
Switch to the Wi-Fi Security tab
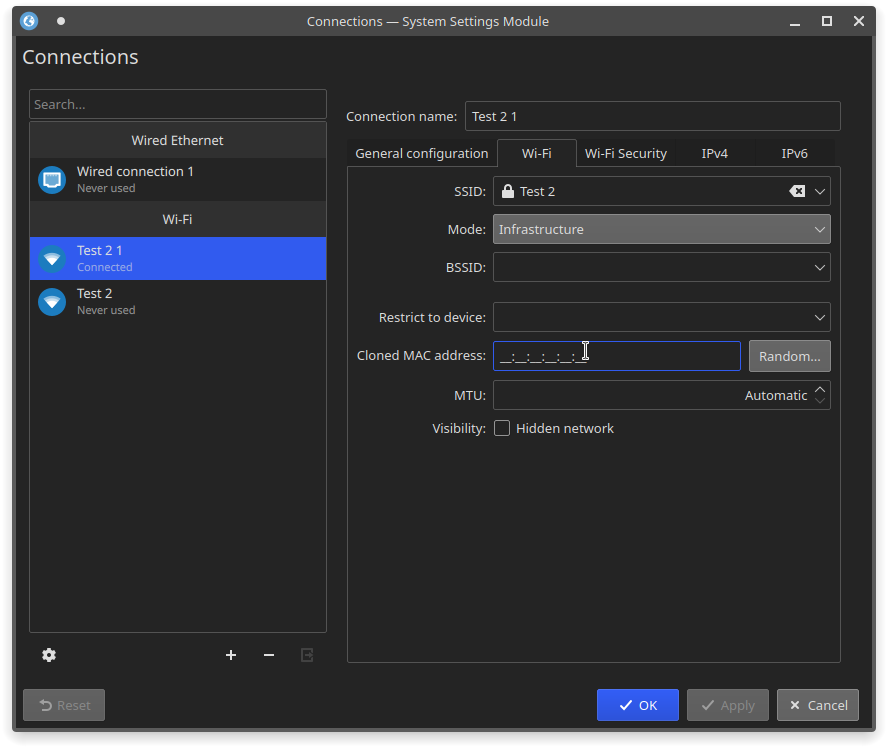point(625,153)
